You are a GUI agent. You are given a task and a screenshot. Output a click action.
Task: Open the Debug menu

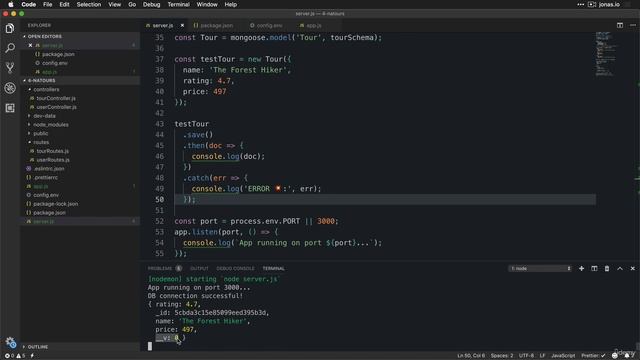pos(151,4)
